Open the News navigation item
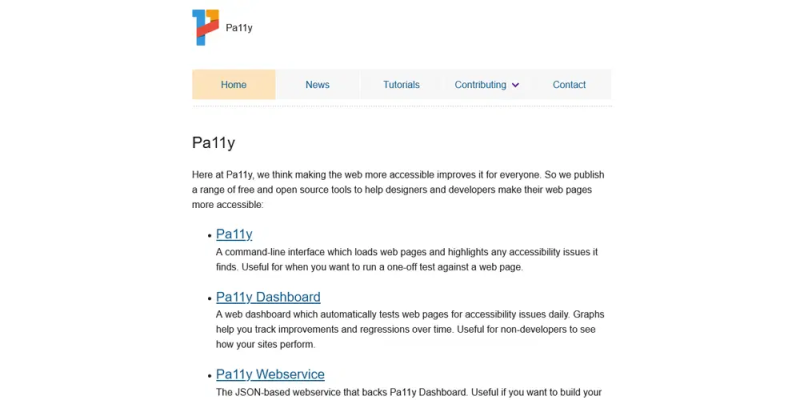 coord(317,85)
